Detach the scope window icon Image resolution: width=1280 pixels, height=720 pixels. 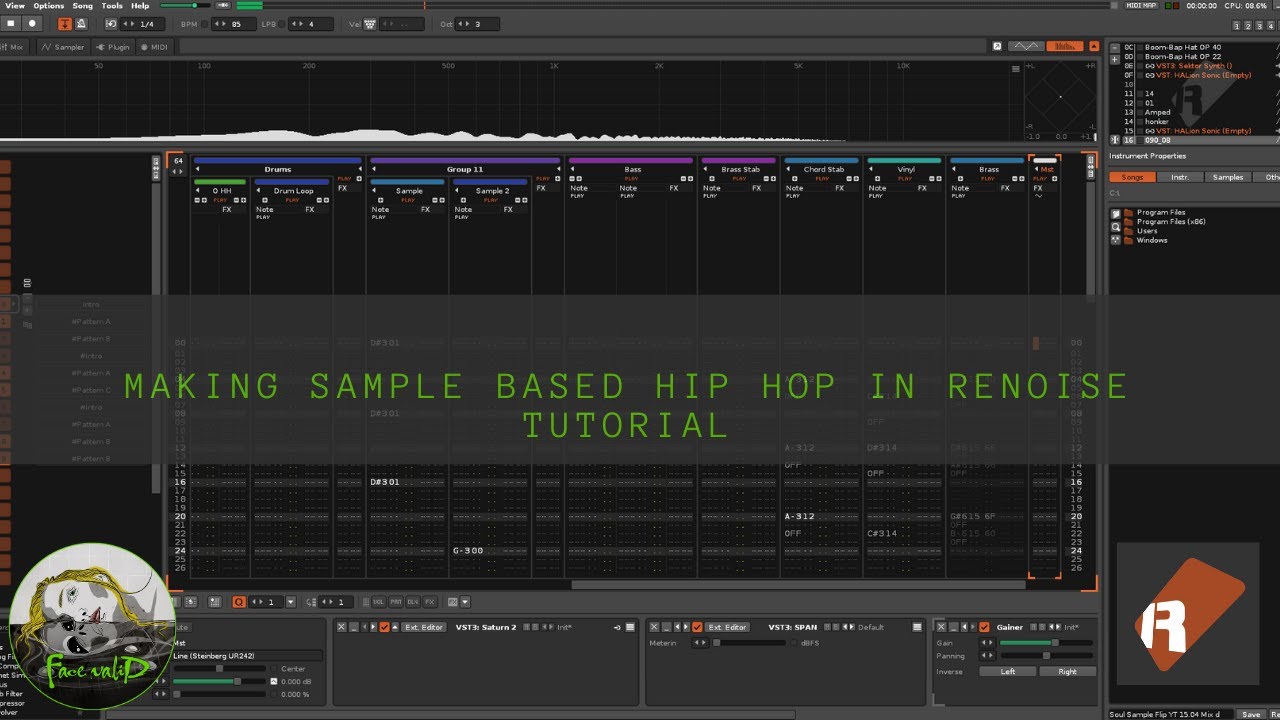997,46
